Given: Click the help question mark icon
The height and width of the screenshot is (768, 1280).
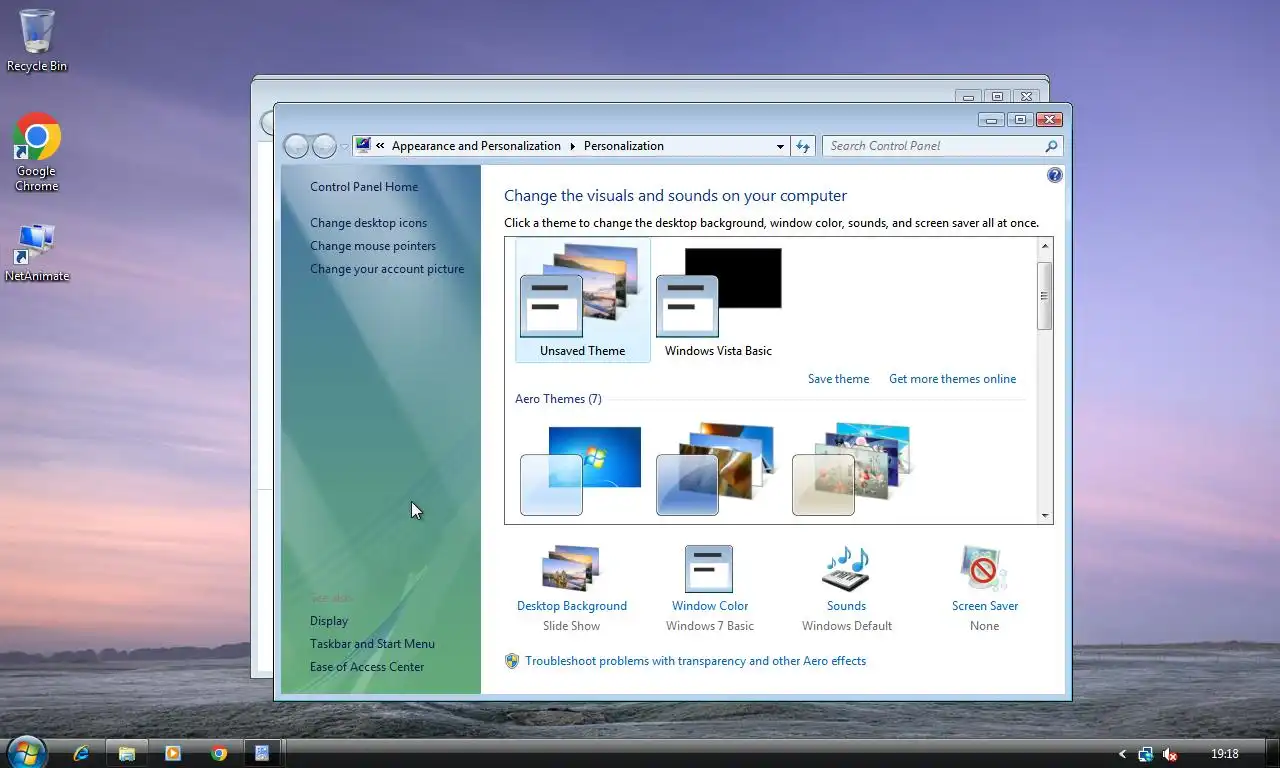Looking at the screenshot, I should [1055, 175].
